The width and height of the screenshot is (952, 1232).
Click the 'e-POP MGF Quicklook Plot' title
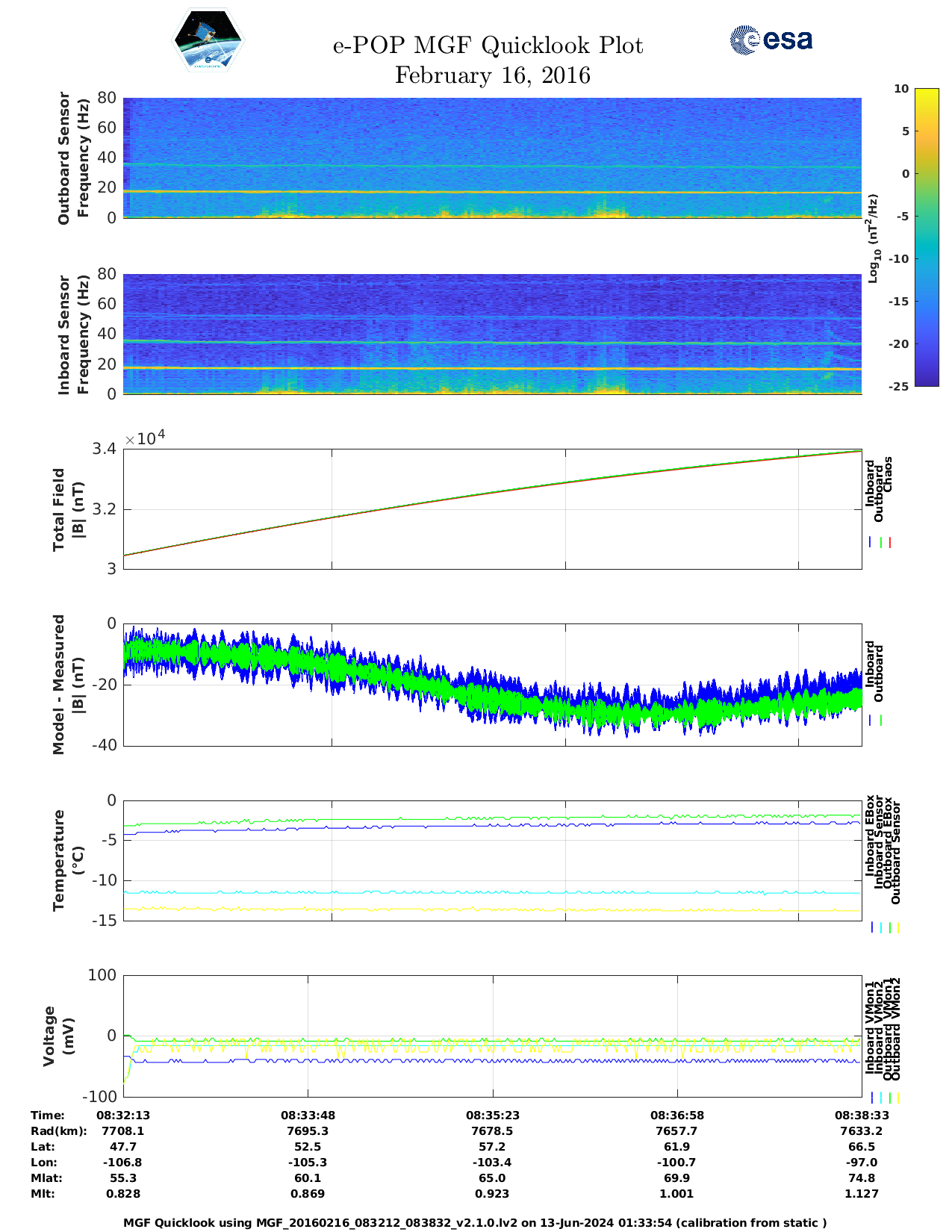[488, 46]
